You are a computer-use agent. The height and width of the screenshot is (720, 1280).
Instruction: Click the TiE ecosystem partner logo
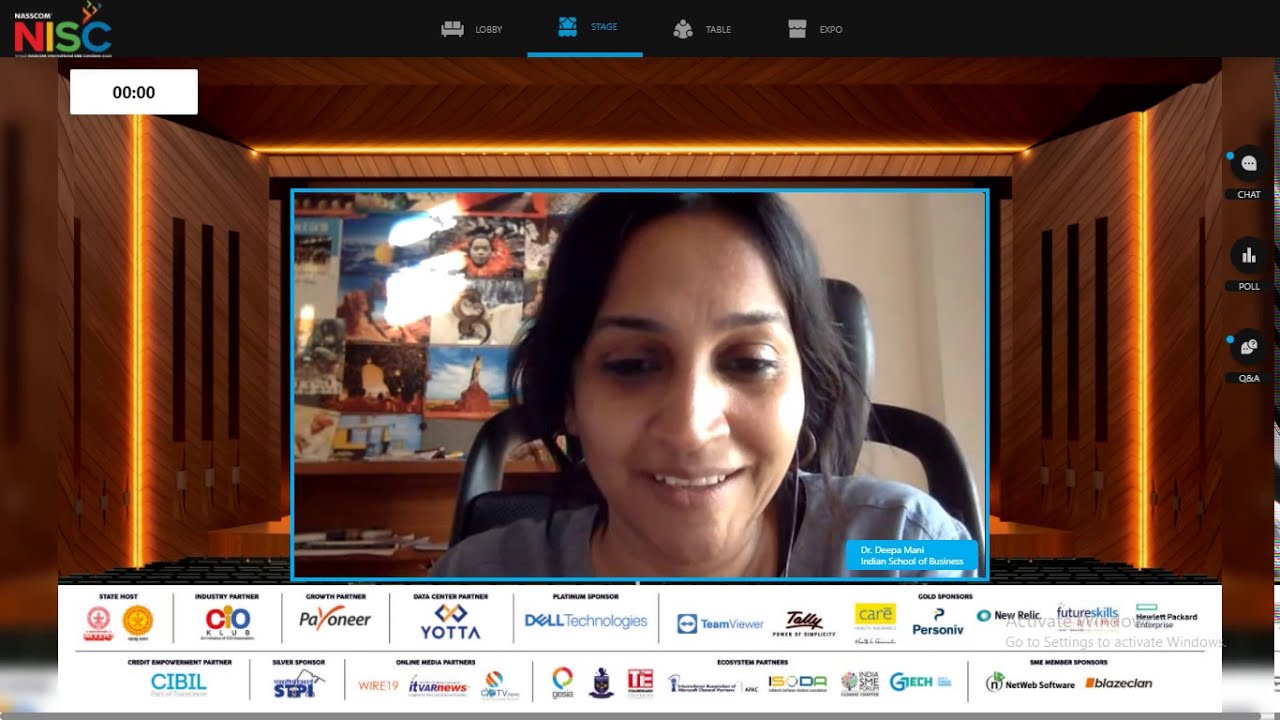point(640,682)
